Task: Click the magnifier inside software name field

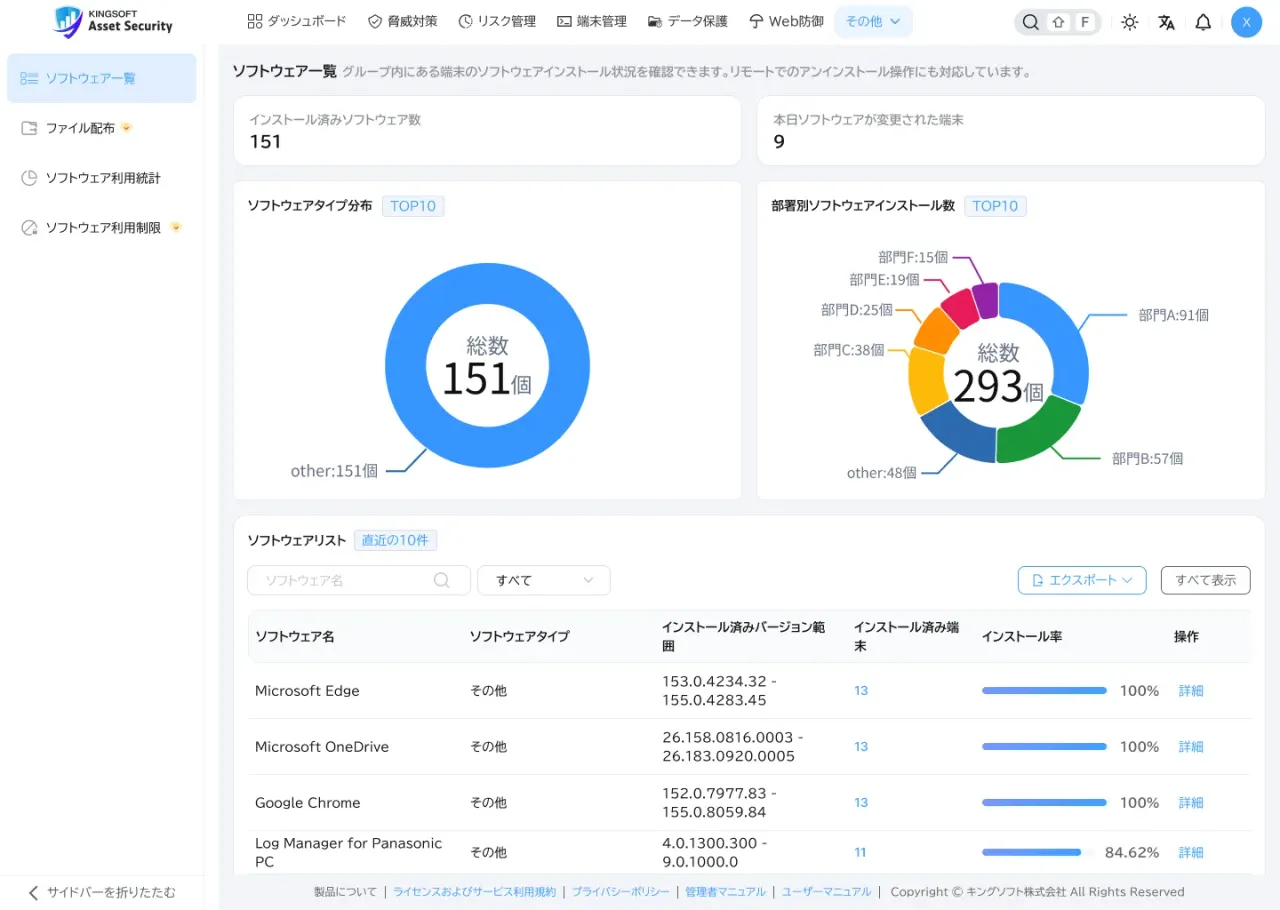Action: click(x=441, y=580)
